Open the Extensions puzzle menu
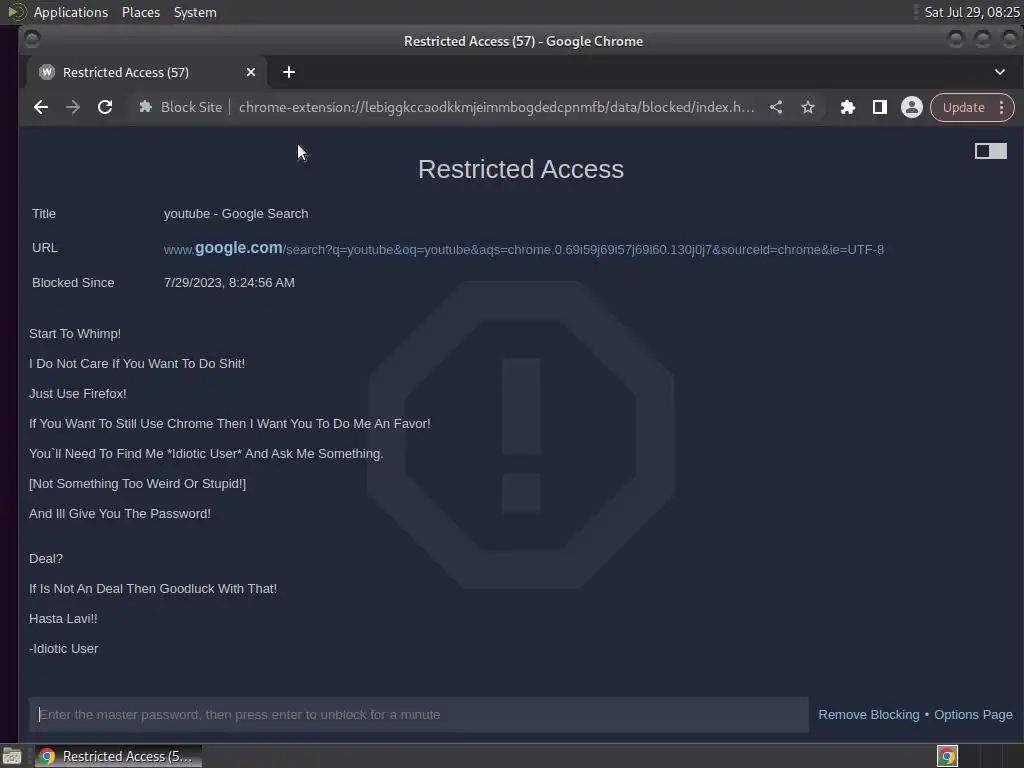The width and height of the screenshot is (1024, 768). [x=848, y=107]
